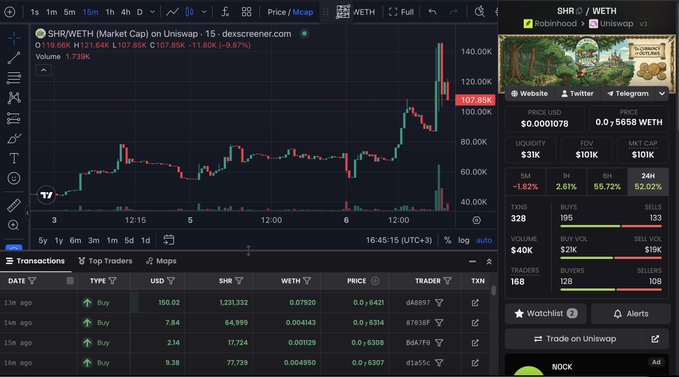This screenshot has width=679, height=377.
Task: Select the candlestick chart style
Action: pos(190,12)
